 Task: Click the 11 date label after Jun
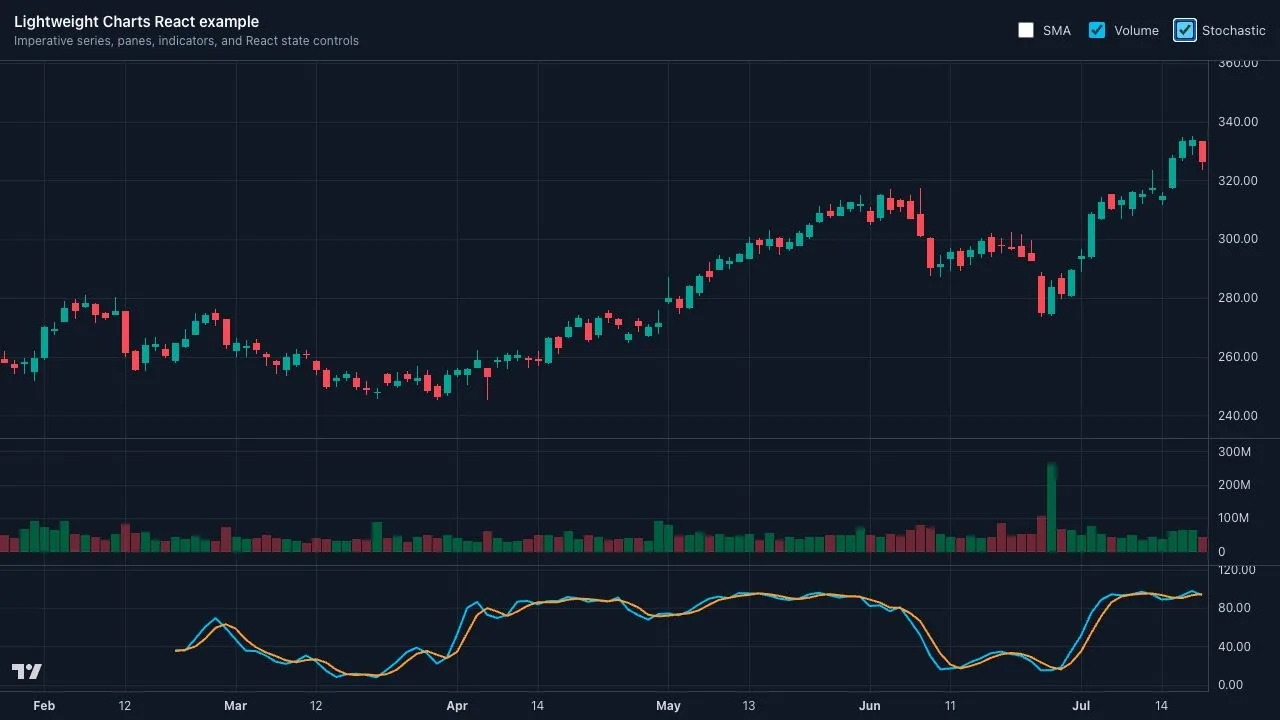[x=950, y=706]
